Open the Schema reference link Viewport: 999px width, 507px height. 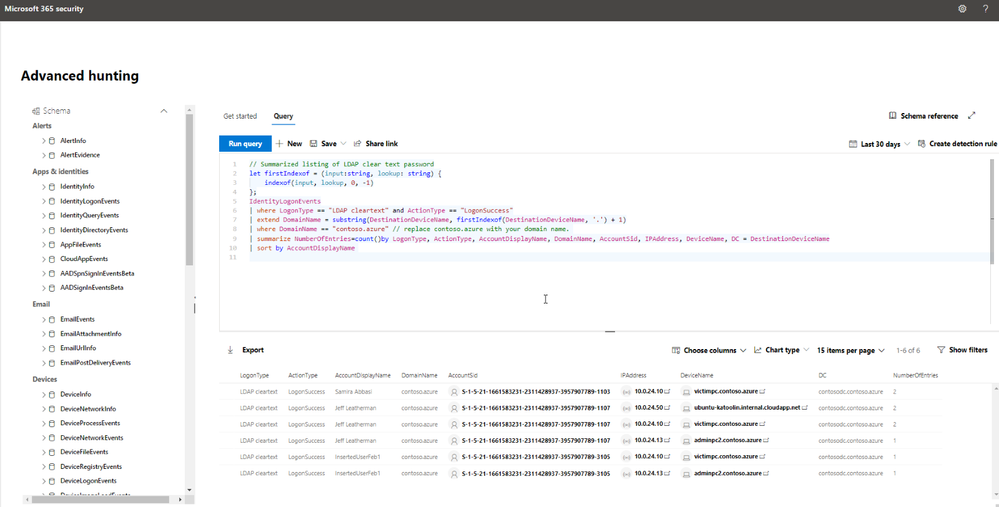tap(924, 116)
